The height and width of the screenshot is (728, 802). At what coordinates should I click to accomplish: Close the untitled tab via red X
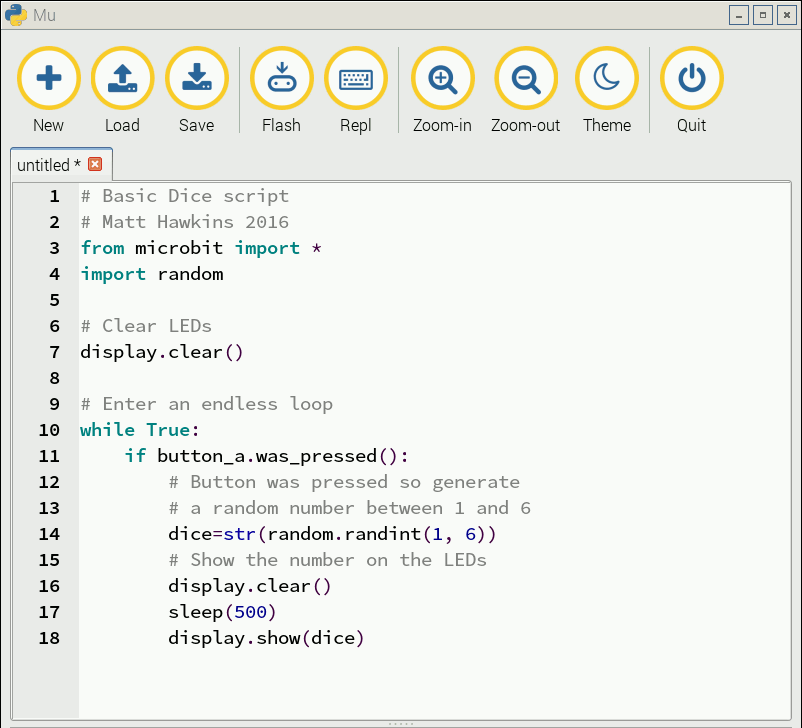tap(95, 164)
